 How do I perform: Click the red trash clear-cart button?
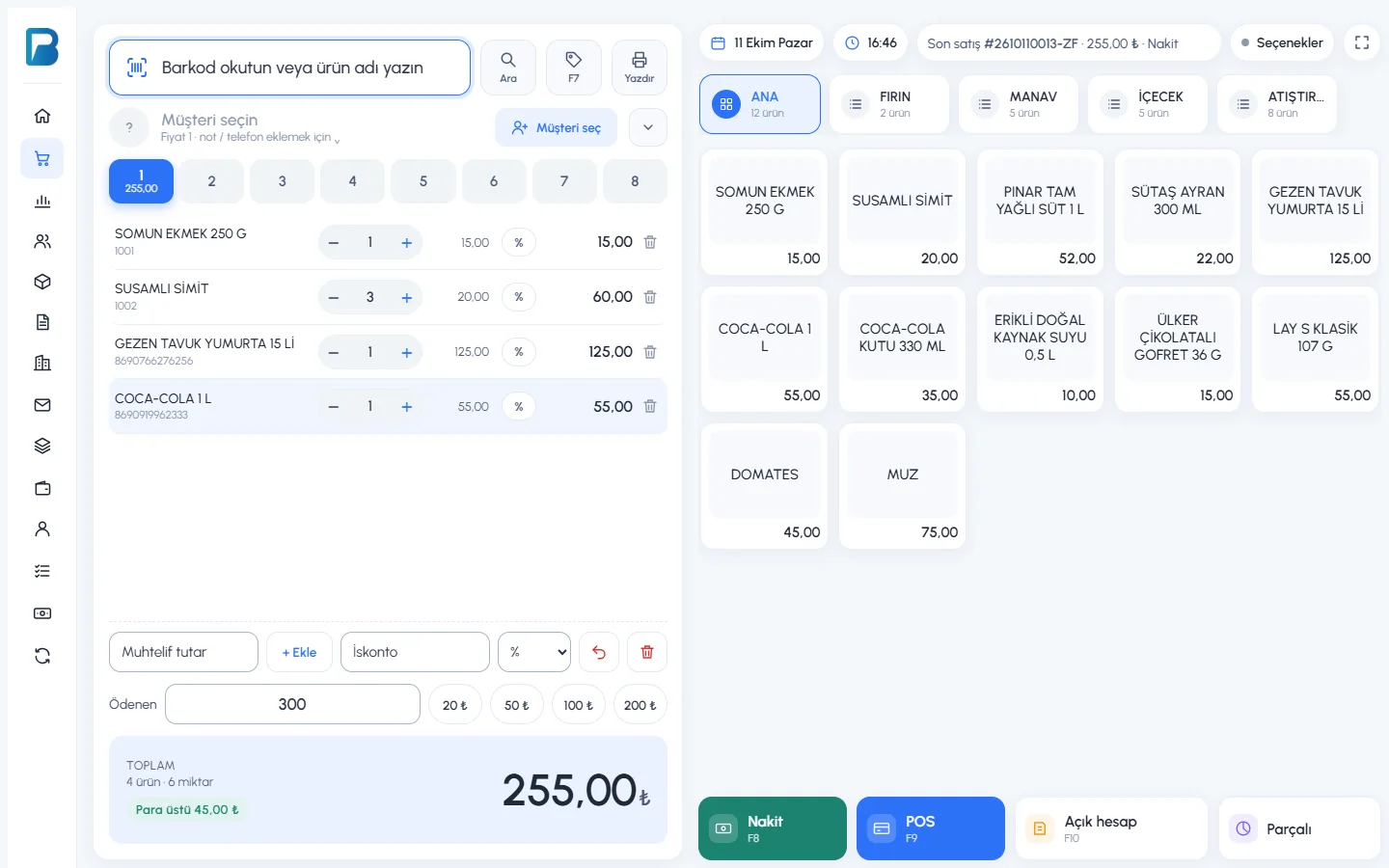[647, 652]
